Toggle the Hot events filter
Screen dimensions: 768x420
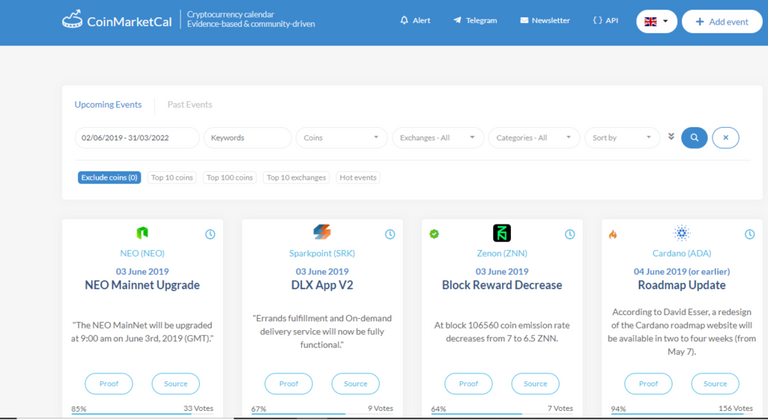(358, 177)
